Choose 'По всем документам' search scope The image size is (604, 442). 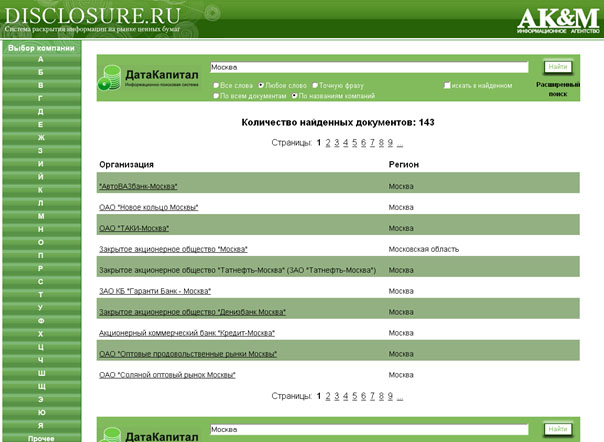click(216, 96)
